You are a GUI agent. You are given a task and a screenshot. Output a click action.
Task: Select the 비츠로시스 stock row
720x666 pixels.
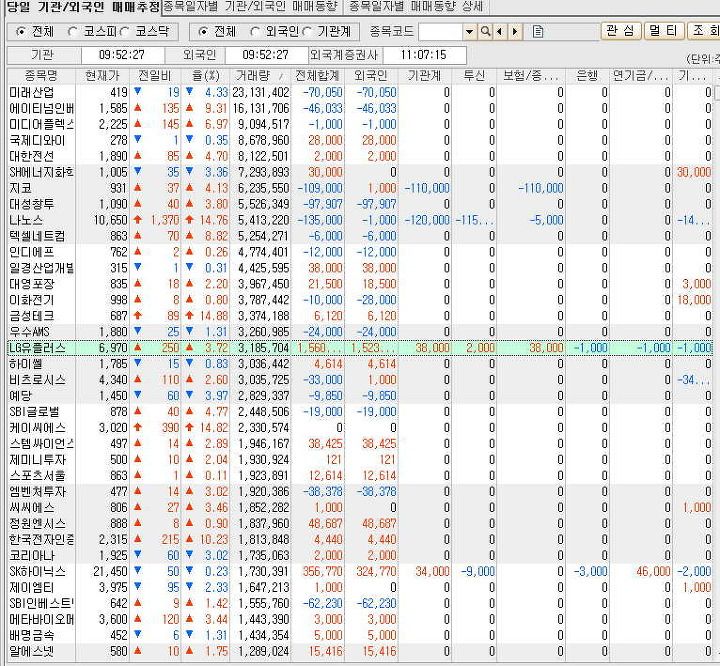point(360,380)
